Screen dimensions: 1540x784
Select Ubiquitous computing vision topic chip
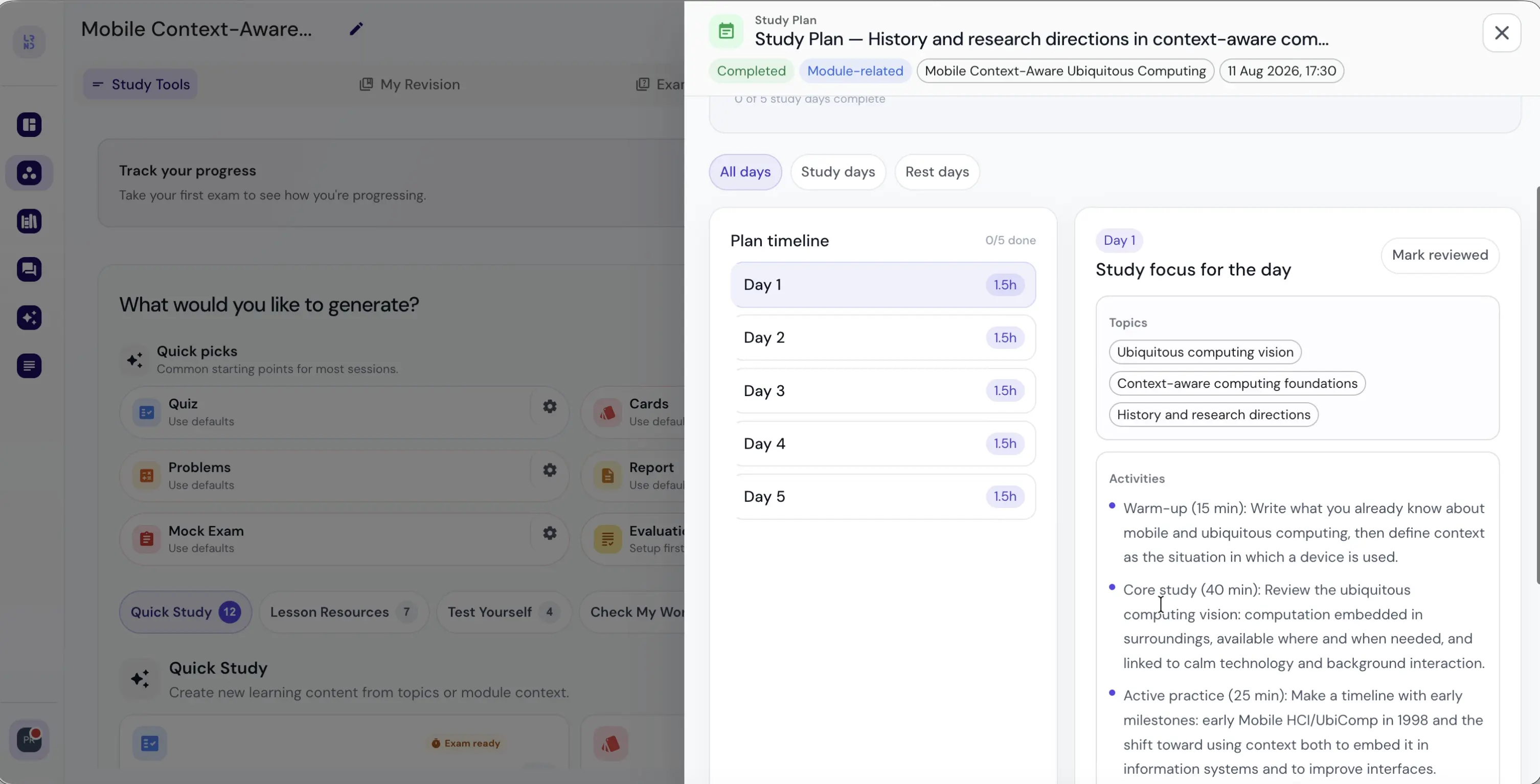(x=1205, y=352)
